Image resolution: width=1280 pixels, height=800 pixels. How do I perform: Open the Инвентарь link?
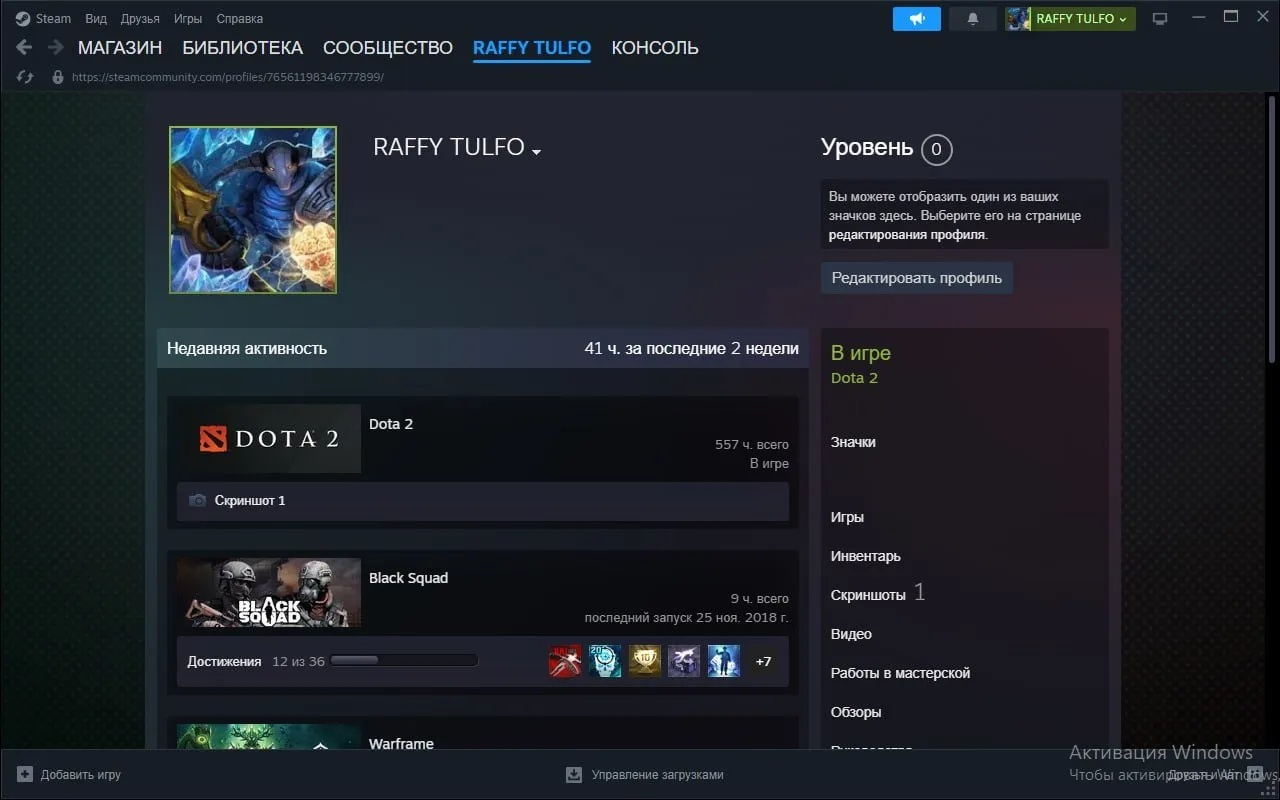pyautogui.click(x=866, y=556)
